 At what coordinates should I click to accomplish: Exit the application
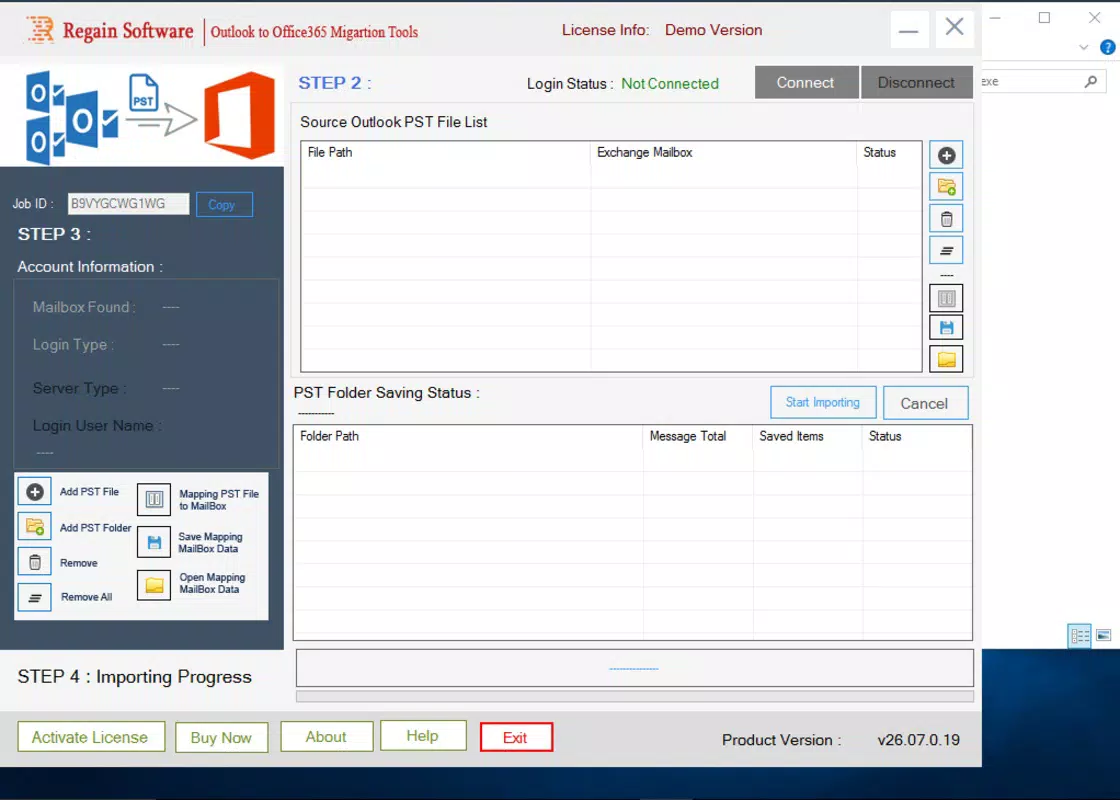point(516,737)
